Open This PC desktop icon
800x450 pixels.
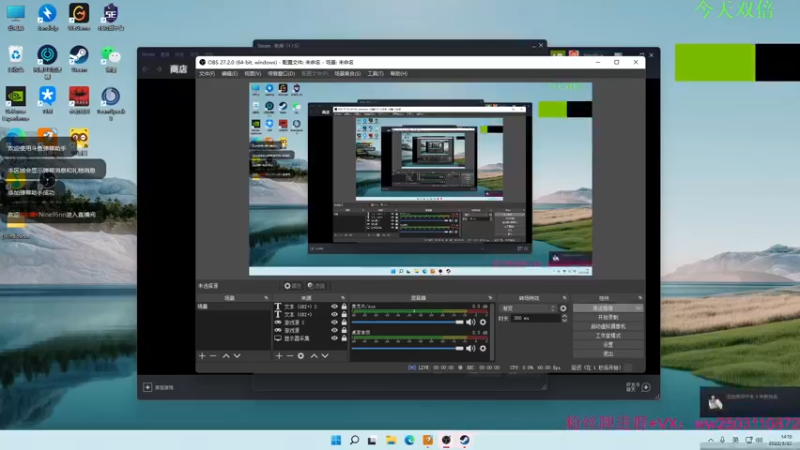point(16,17)
